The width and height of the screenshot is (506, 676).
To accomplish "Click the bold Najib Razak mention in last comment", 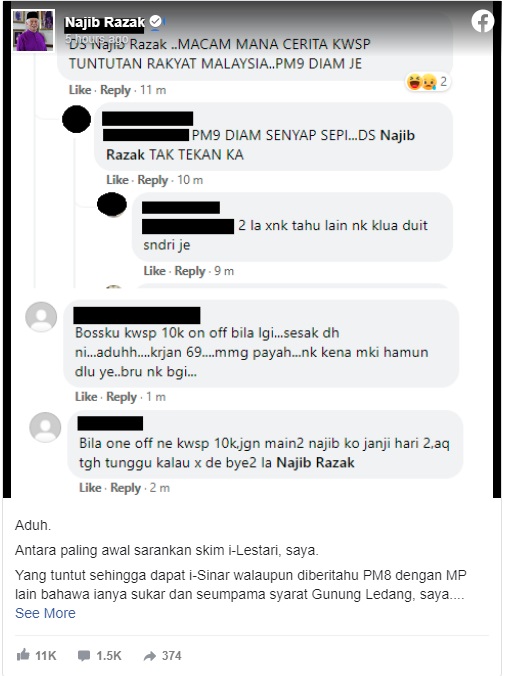I will 315,463.
